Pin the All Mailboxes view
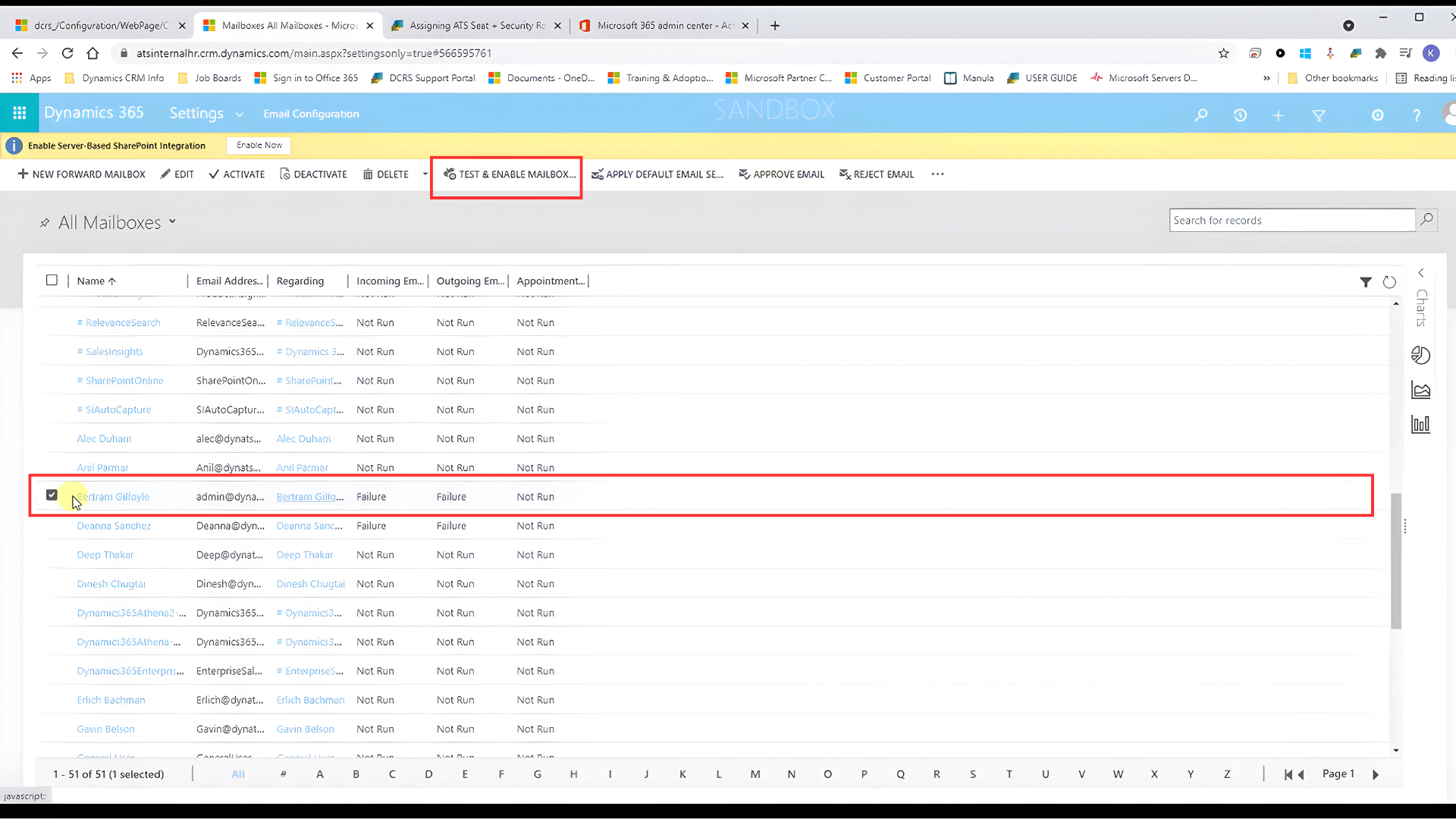Viewport: 1456px width, 819px height. pos(45,223)
